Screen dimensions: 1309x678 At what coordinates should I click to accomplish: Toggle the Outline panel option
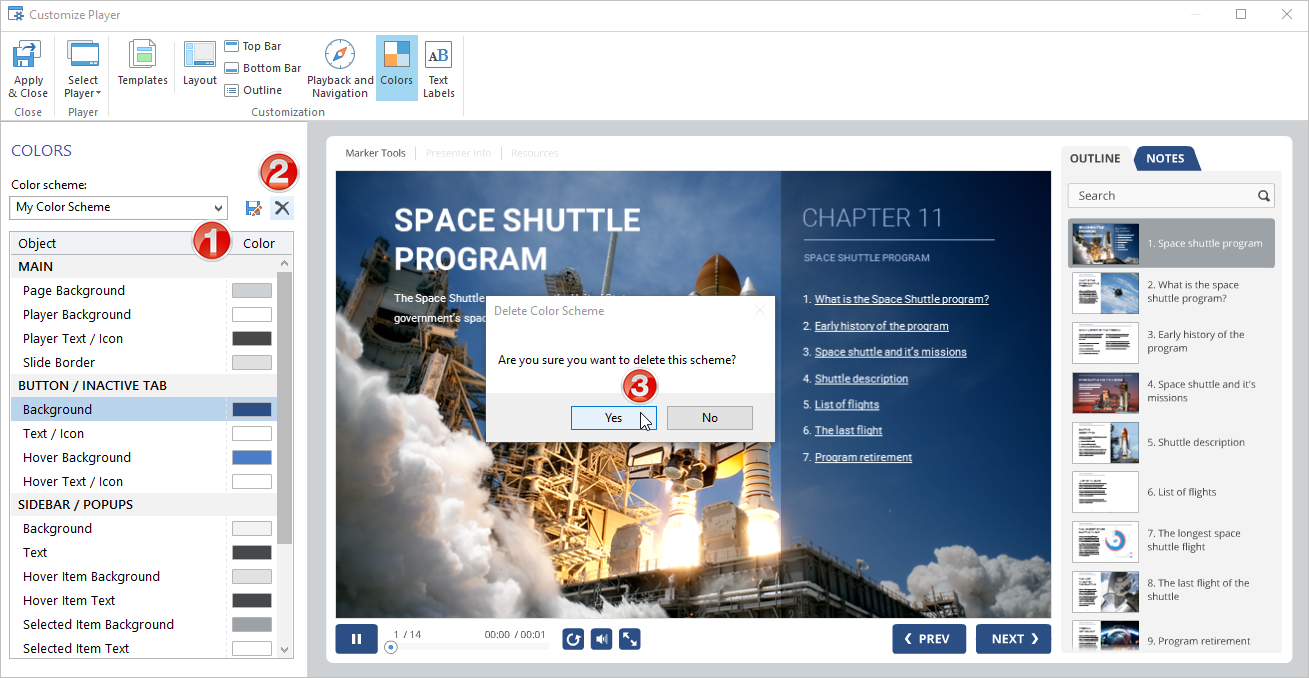[253, 90]
